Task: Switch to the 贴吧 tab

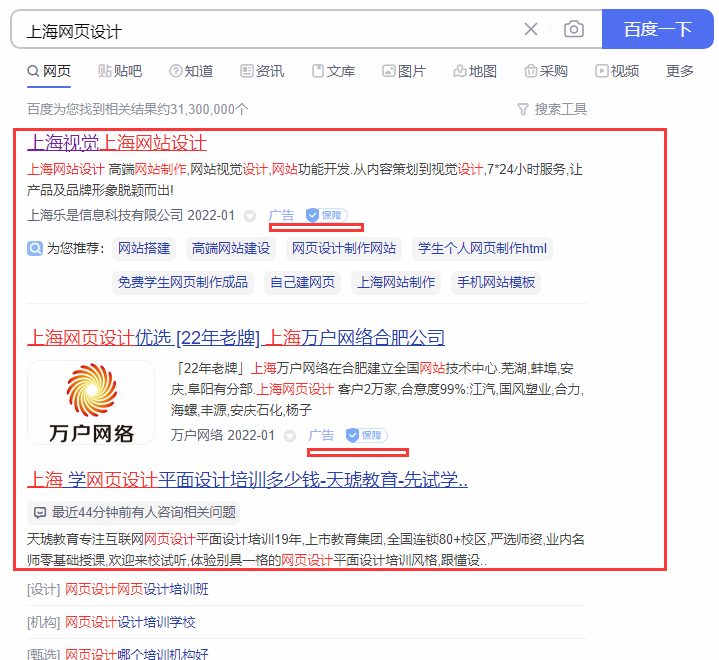Action: [120, 71]
